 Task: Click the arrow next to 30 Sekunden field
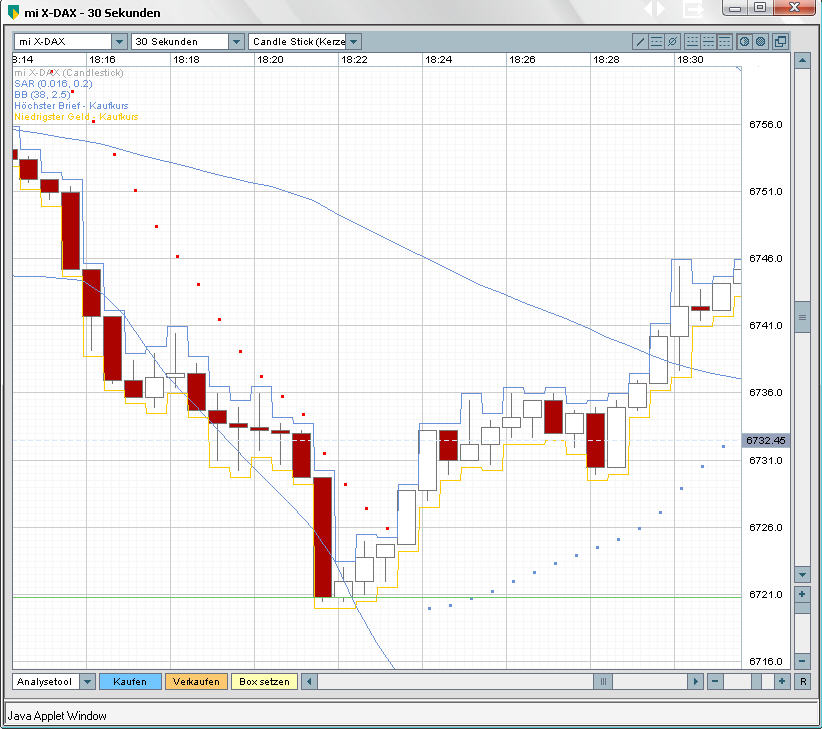237,41
